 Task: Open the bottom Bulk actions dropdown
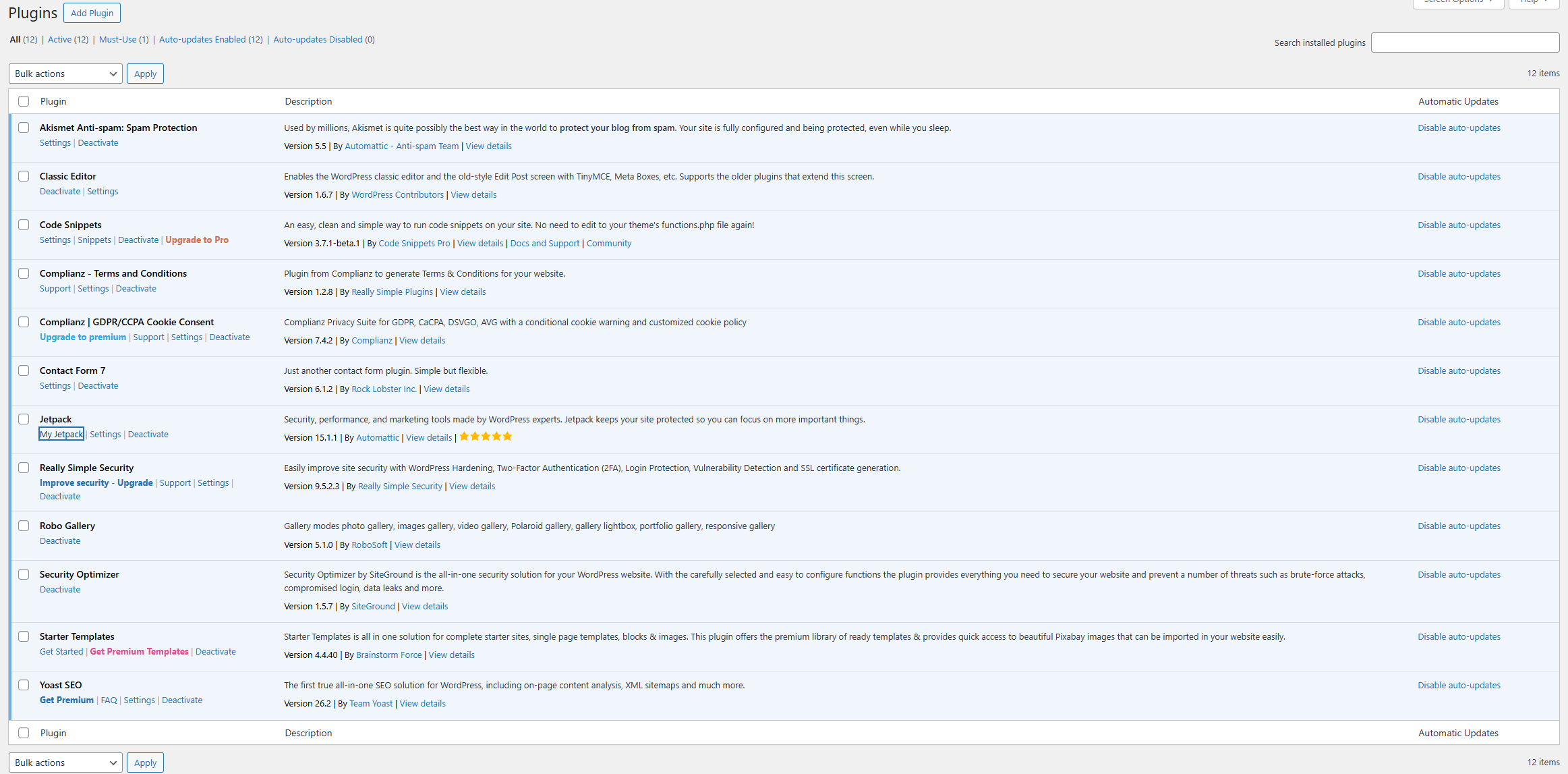coord(65,763)
